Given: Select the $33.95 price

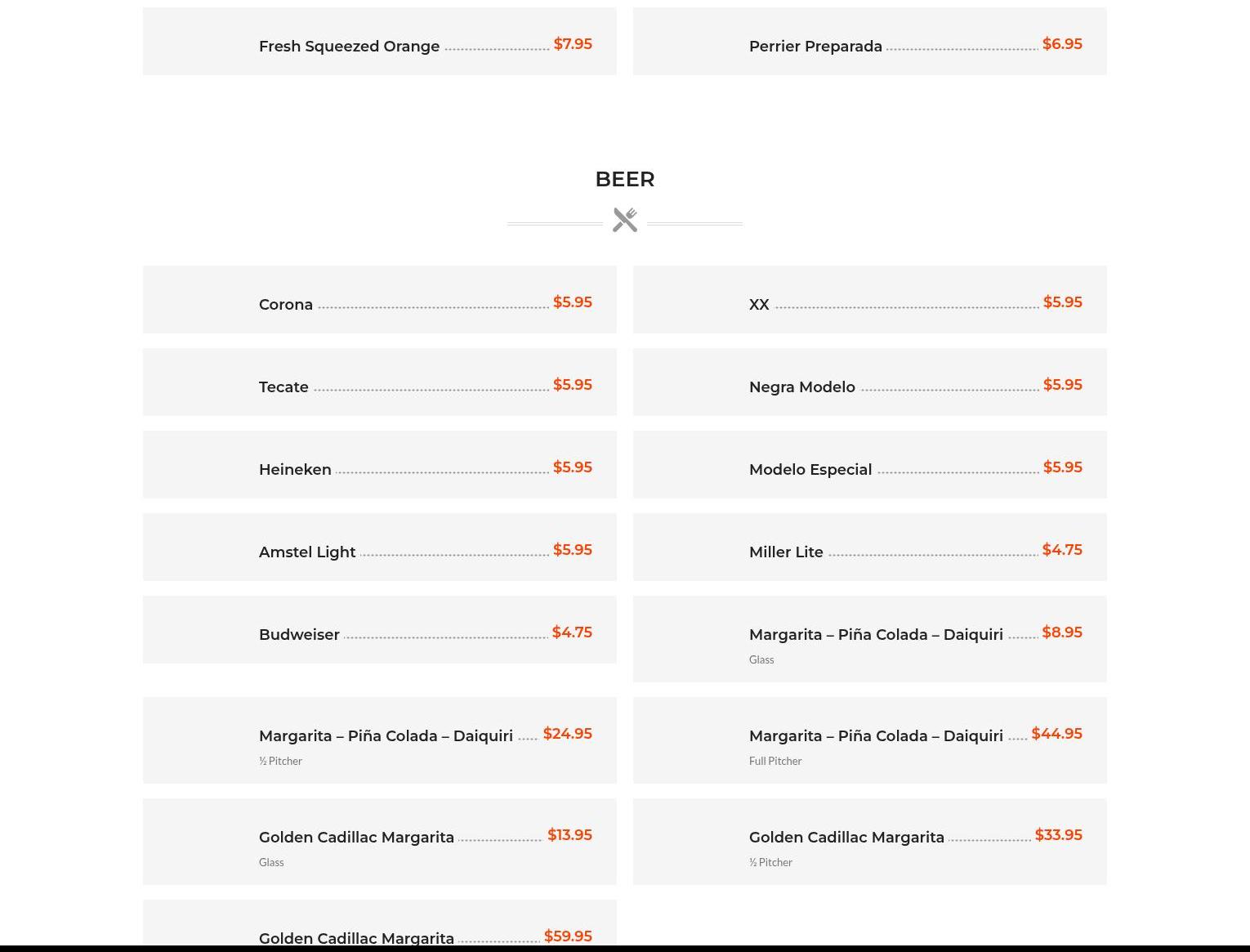Looking at the screenshot, I should (x=1059, y=835).
